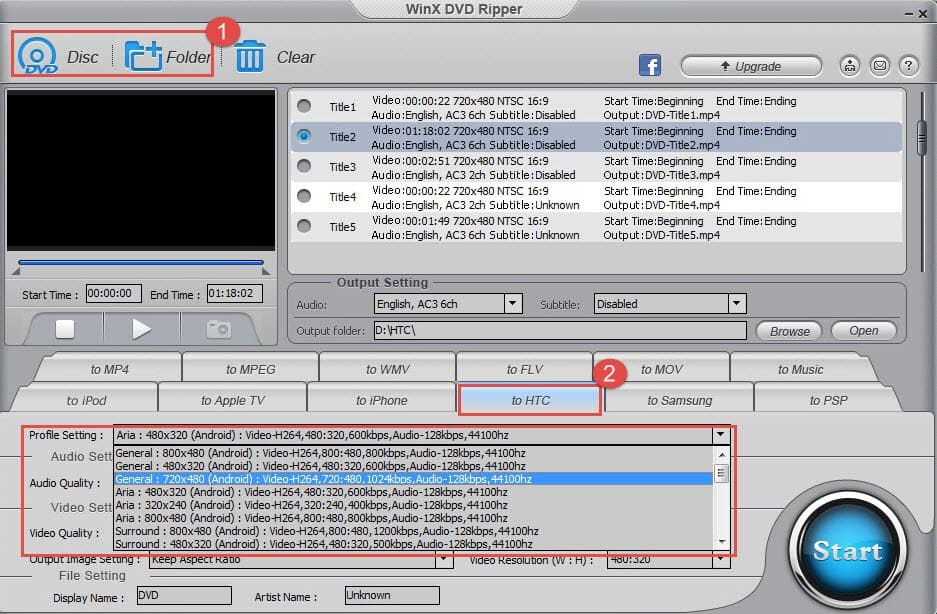Switch to the to Samsung tab

(x=679, y=401)
